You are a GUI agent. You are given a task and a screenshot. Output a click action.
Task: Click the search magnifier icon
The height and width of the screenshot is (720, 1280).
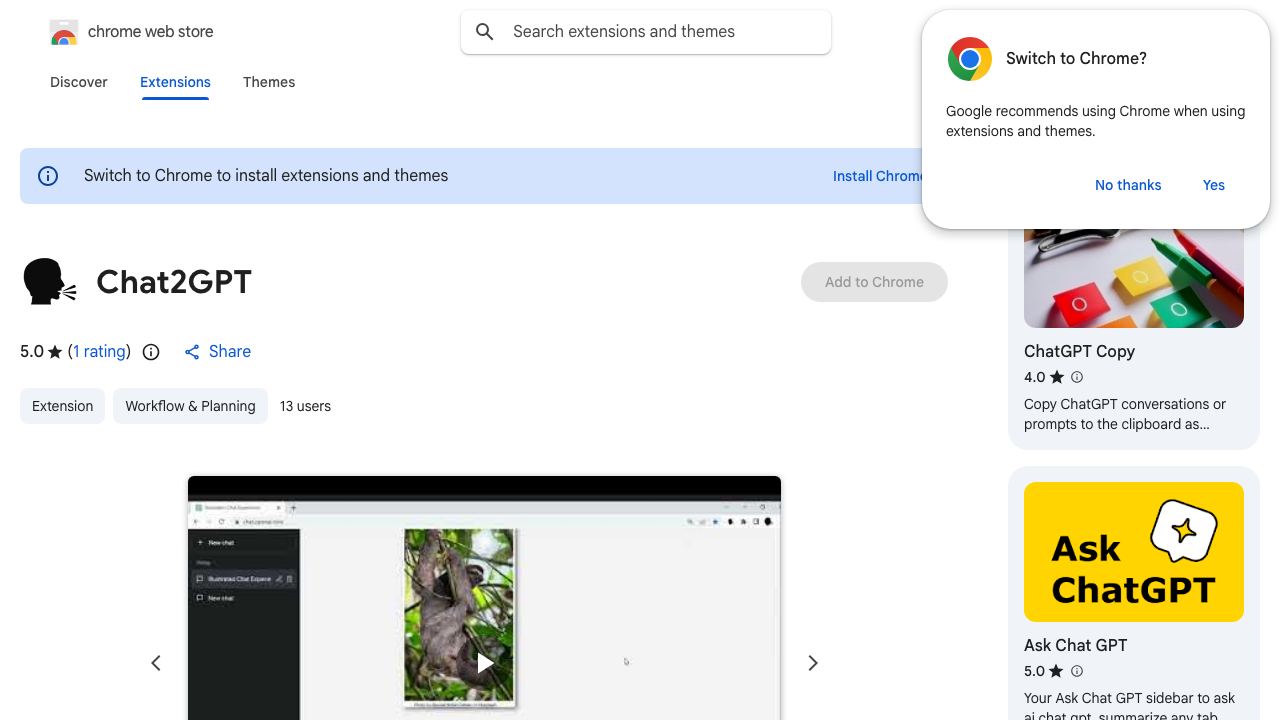click(485, 32)
